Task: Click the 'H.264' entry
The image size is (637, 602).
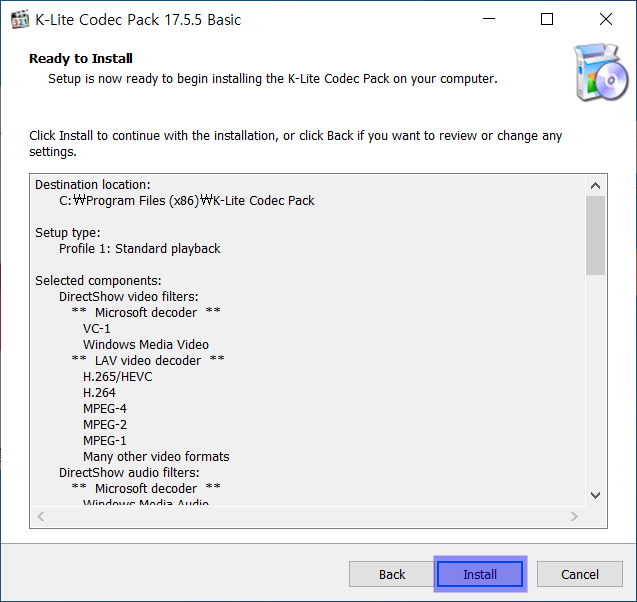Action: click(x=99, y=393)
